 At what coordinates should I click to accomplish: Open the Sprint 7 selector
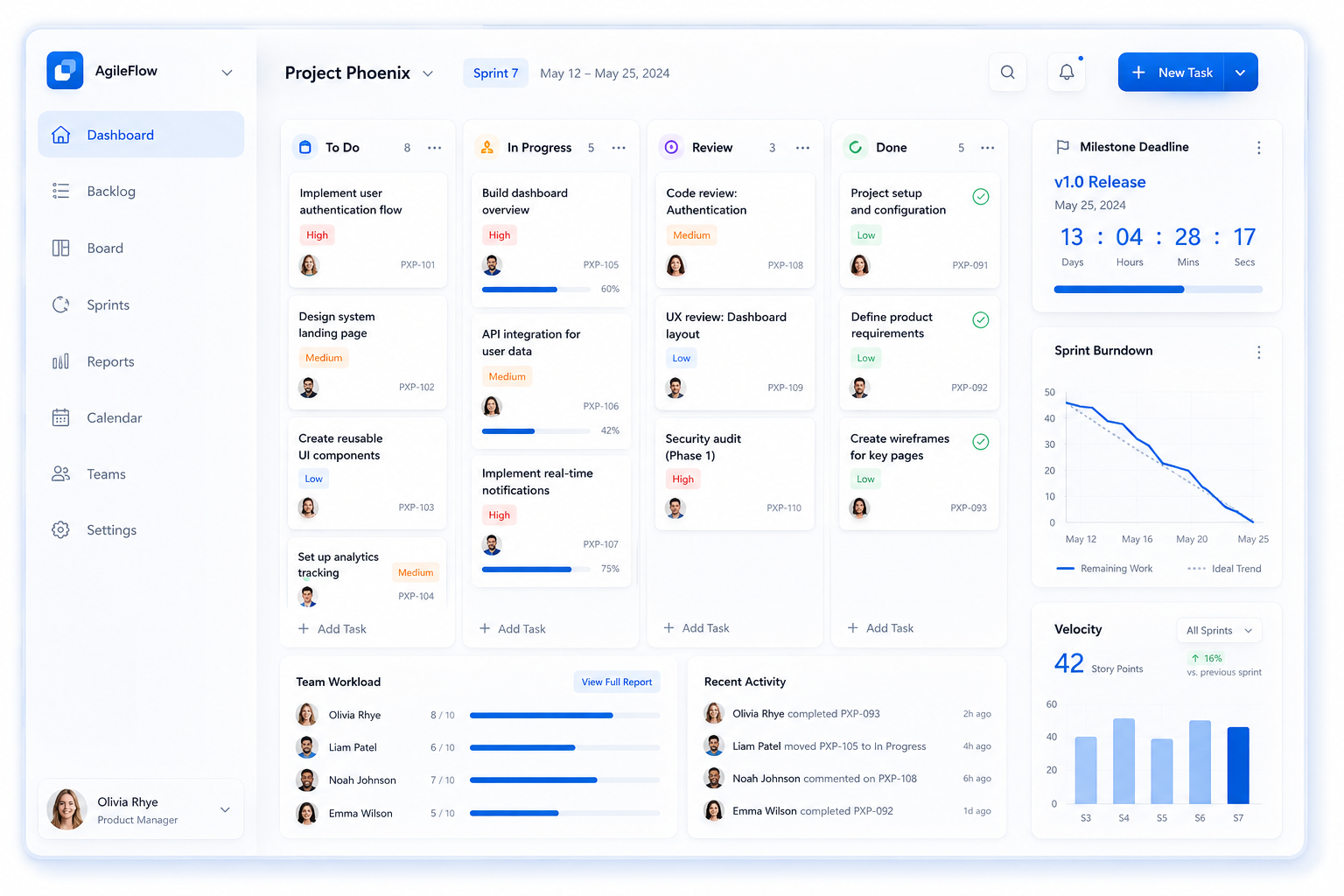coord(496,73)
